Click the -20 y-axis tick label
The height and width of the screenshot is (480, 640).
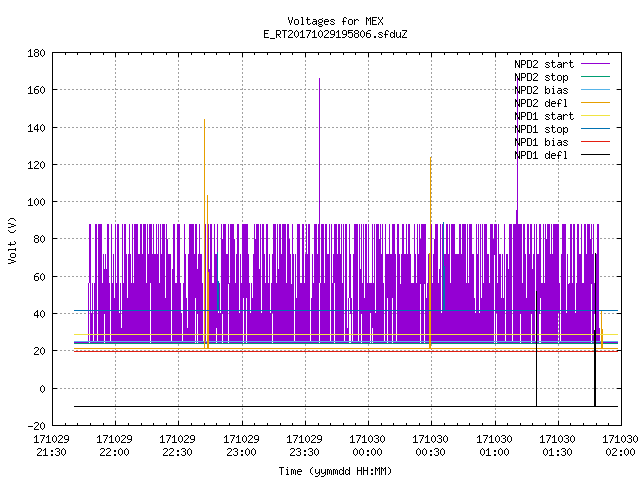(36, 426)
